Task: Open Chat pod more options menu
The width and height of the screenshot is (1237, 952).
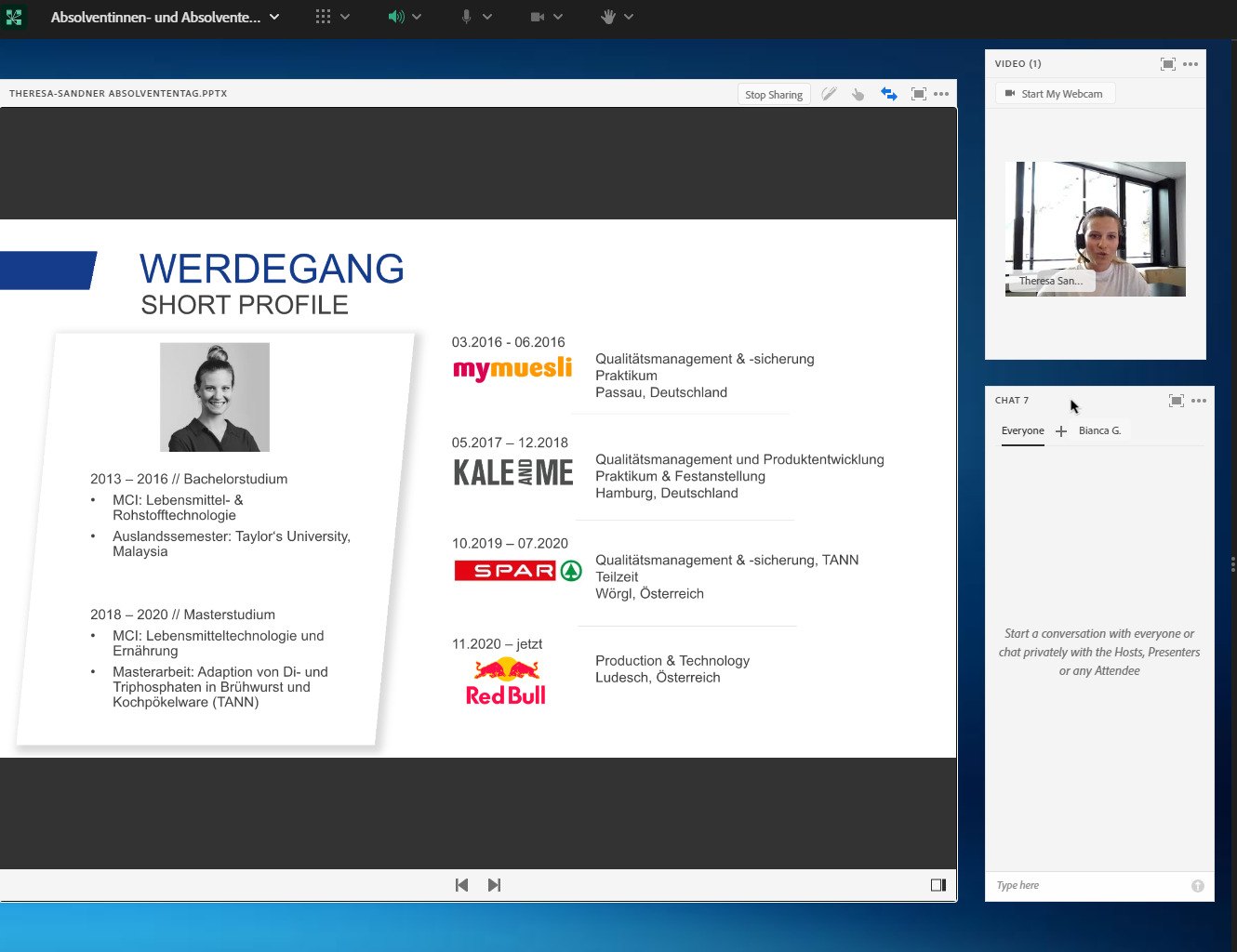Action: click(1199, 401)
